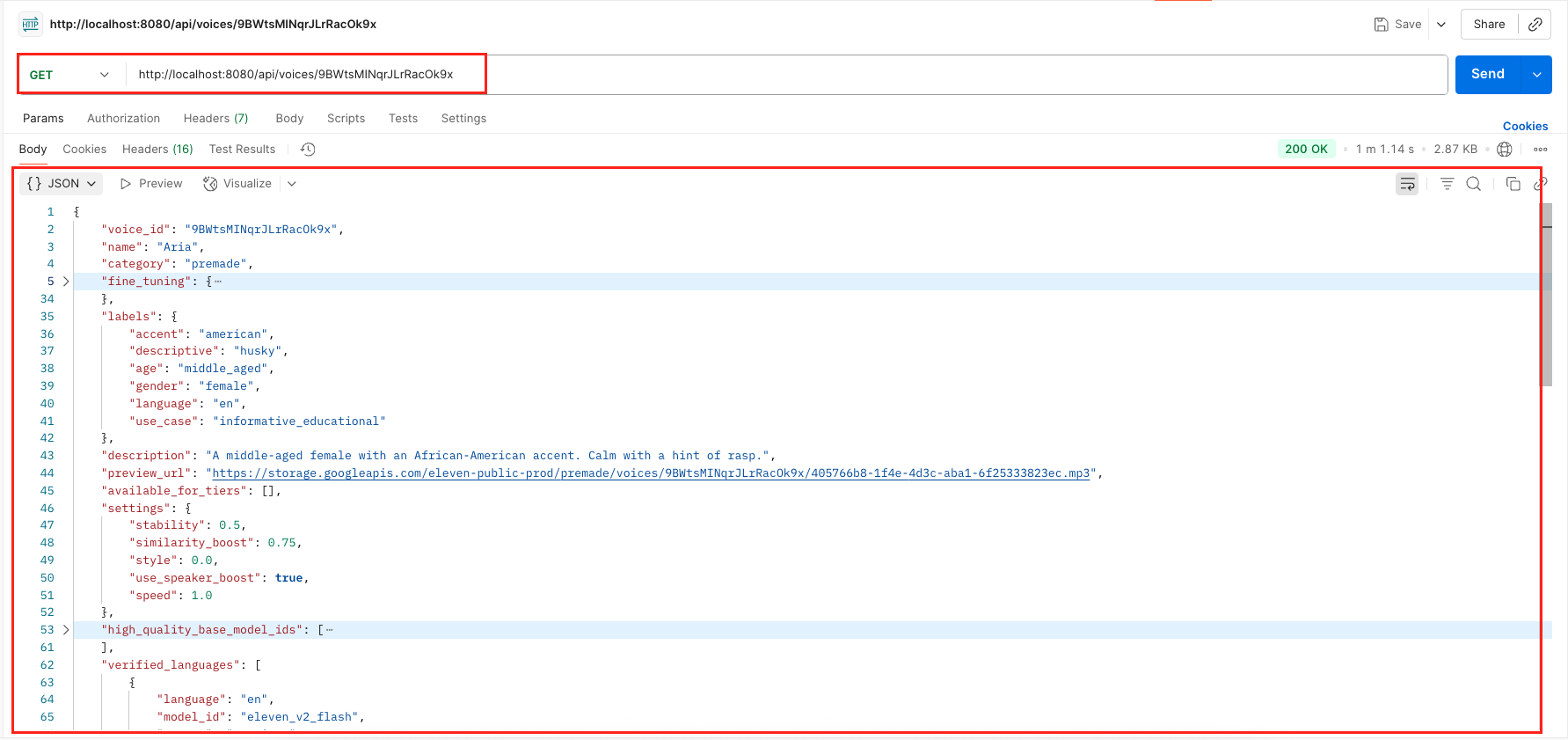Click the gender value "female"
1568x740 pixels.
(227, 386)
